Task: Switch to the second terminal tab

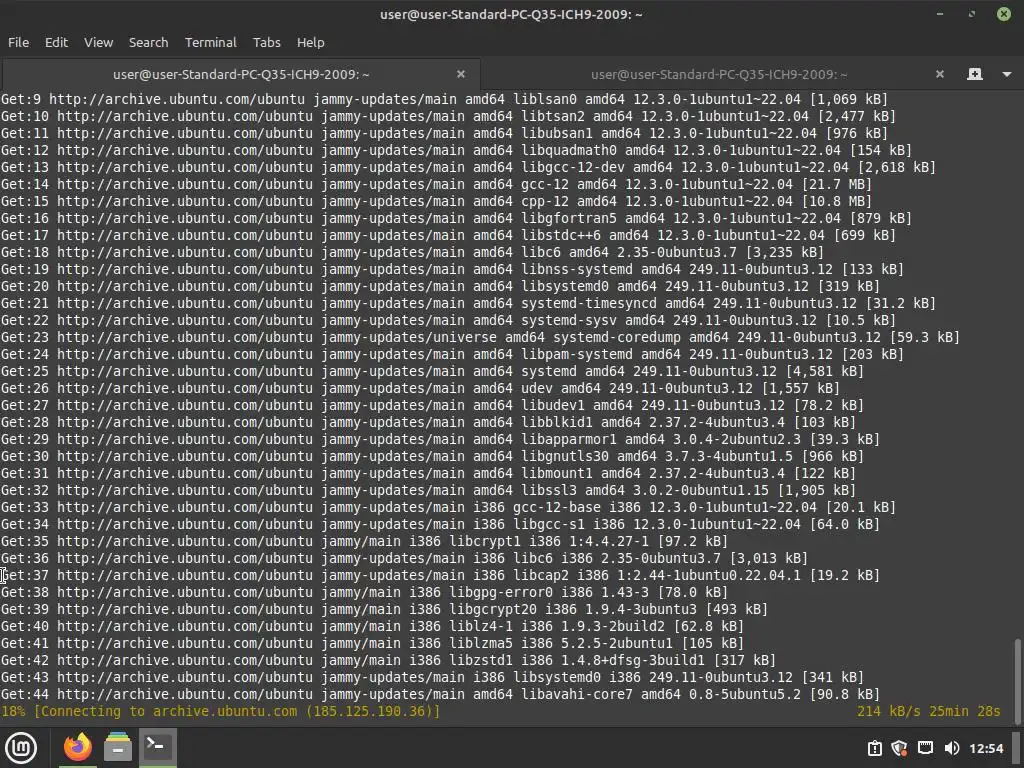Action: click(x=719, y=74)
